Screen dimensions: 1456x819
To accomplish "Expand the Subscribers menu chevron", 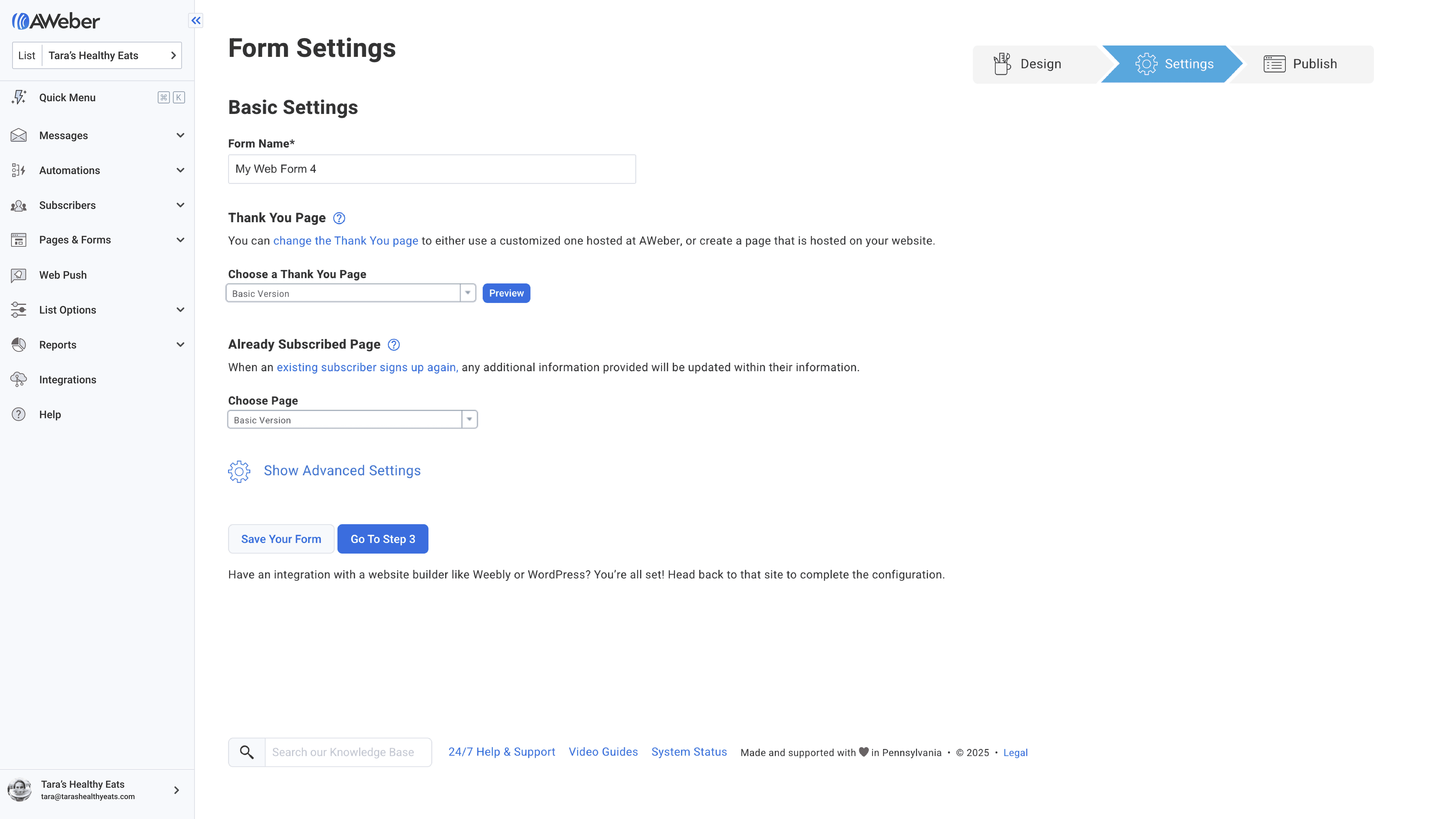I will click(x=180, y=205).
